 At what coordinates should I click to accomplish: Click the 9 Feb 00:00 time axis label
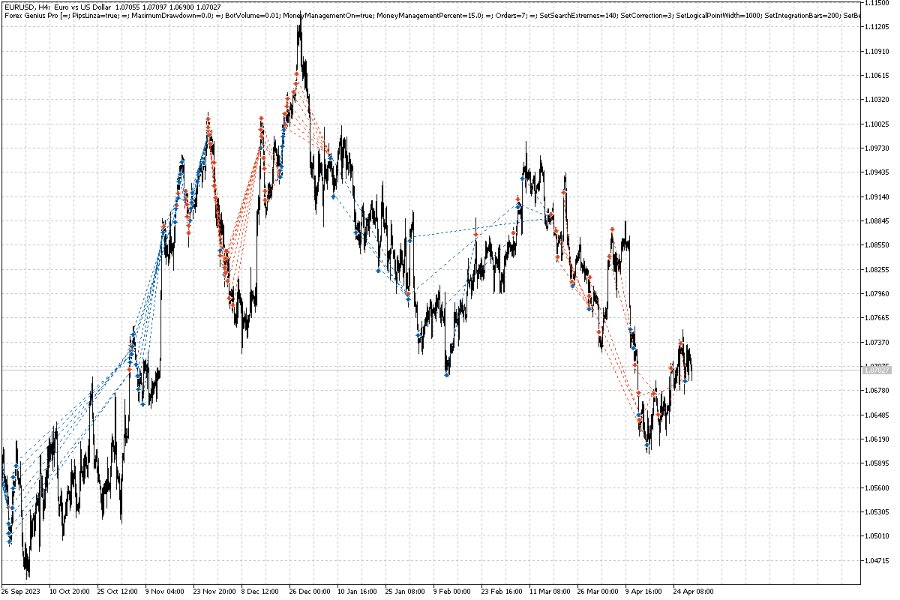[452, 591]
